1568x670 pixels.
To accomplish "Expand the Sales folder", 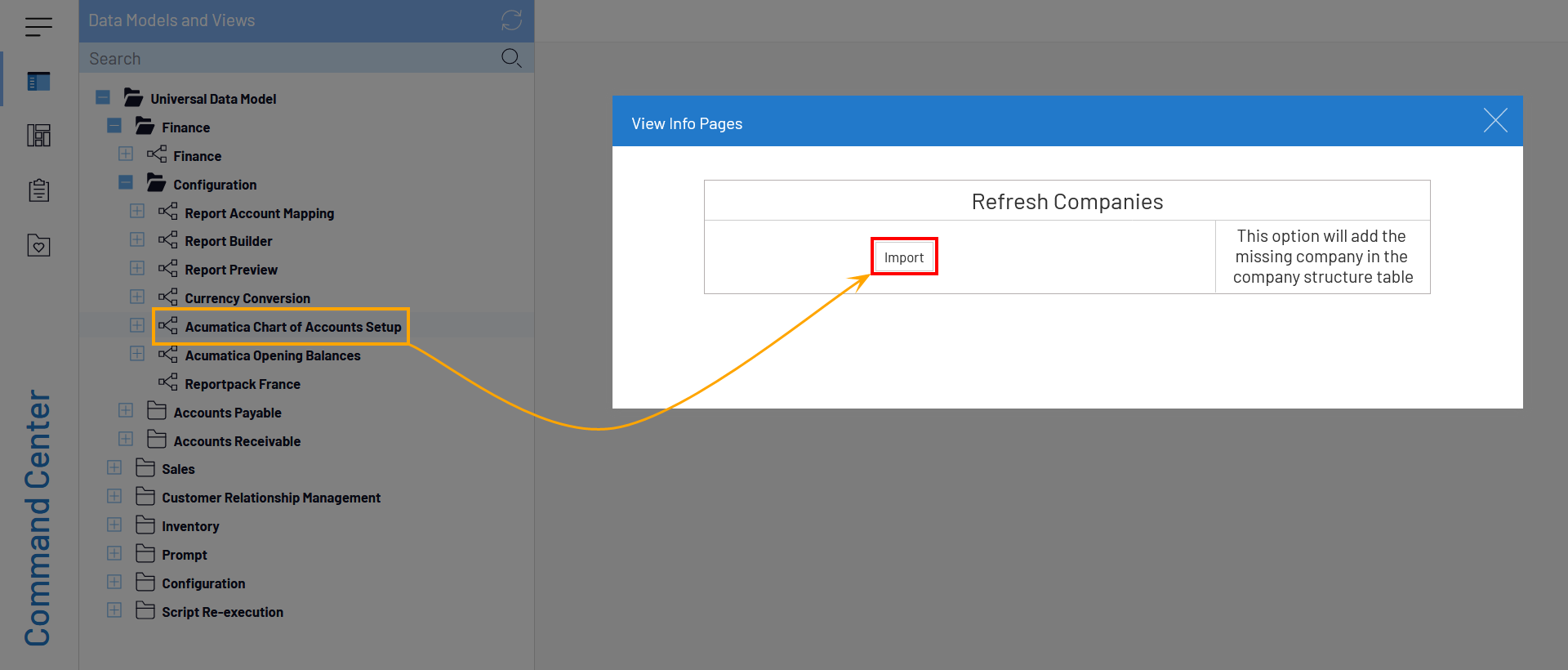I will (114, 468).
